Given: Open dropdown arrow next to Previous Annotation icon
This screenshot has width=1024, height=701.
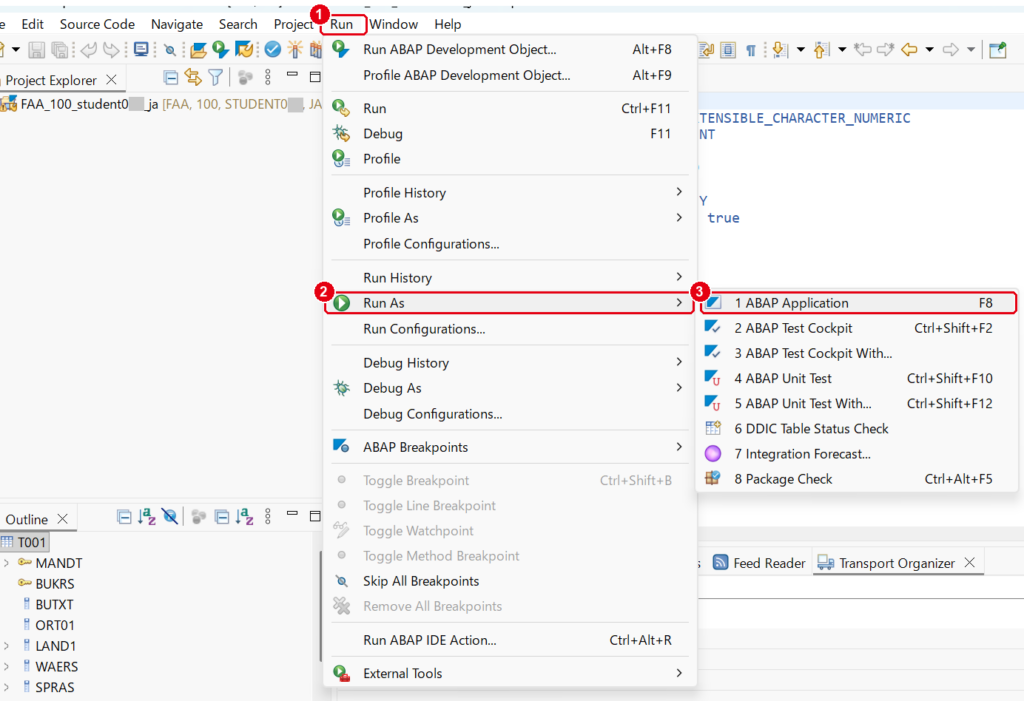Looking at the screenshot, I should (841, 50).
